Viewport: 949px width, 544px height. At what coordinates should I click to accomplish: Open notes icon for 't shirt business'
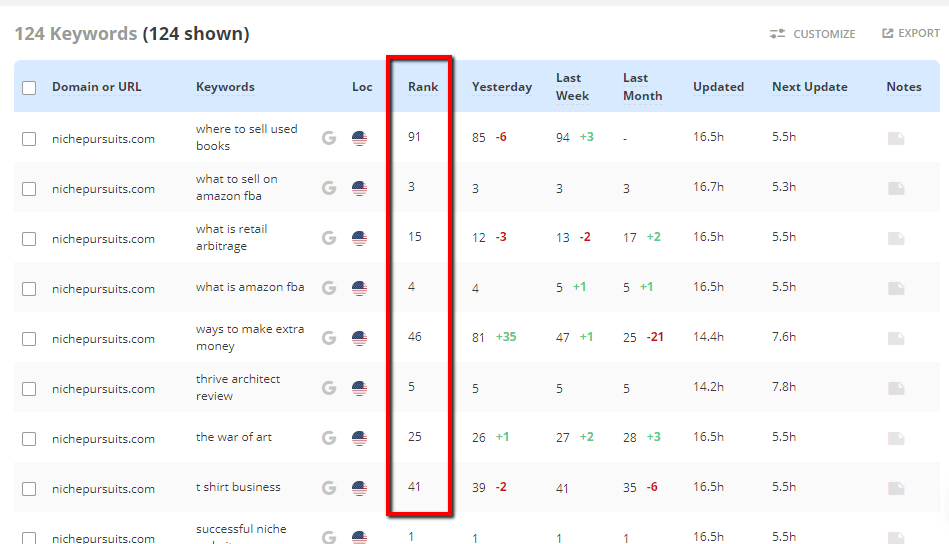click(896, 488)
